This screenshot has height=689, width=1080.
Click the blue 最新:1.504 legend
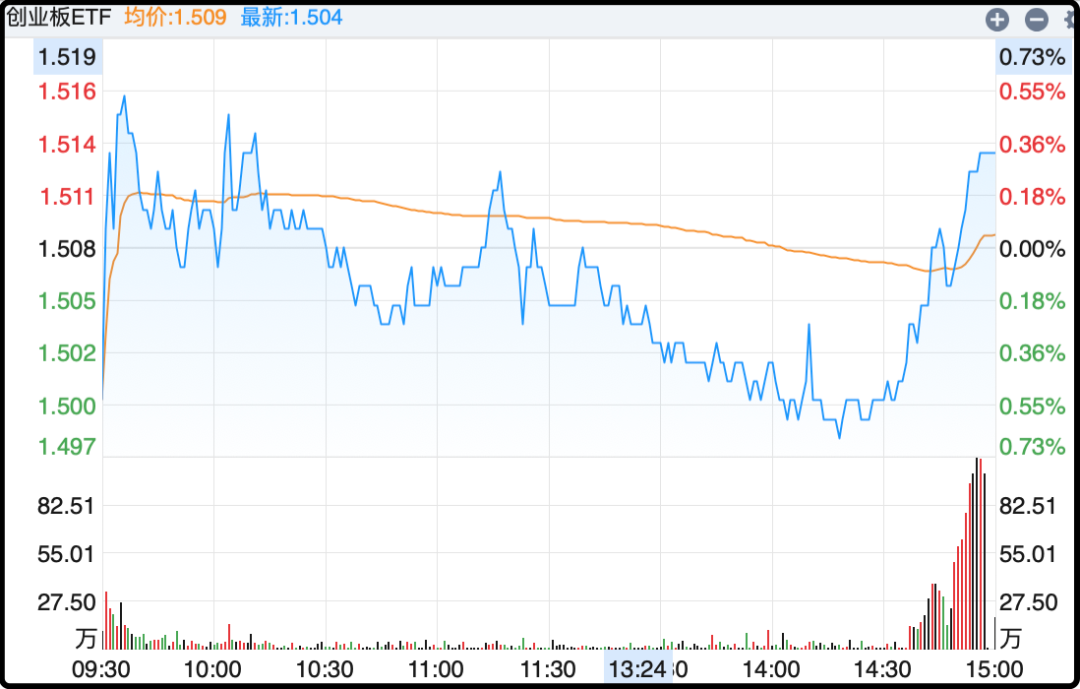tap(291, 17)
